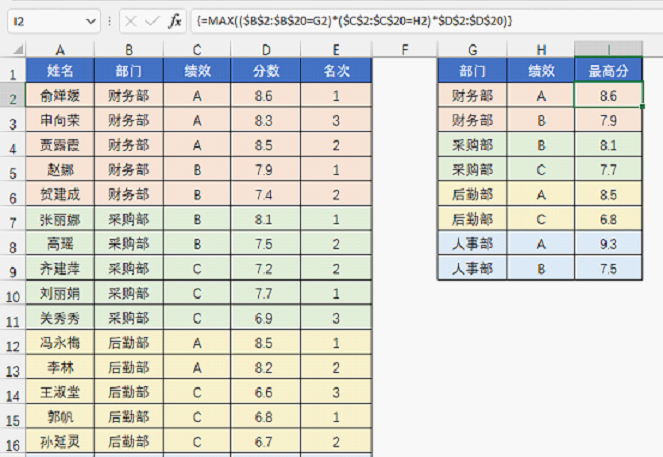Select the name cell 高瑶
The height and width of the screenshot is (457, 663).
(x=60, y=244)
